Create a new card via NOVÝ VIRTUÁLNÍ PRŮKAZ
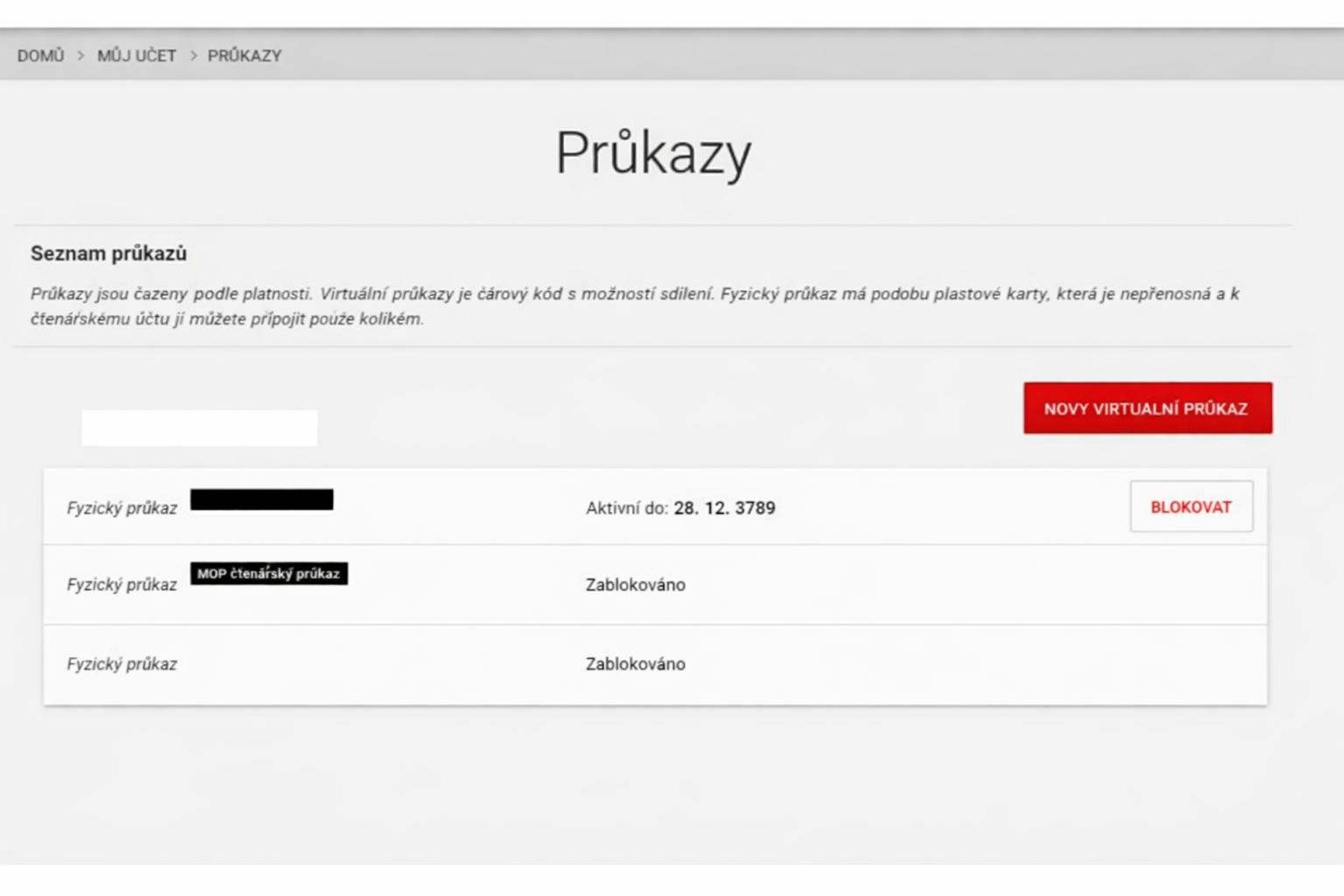1344x896 pixels. (x=1147, y=409)
